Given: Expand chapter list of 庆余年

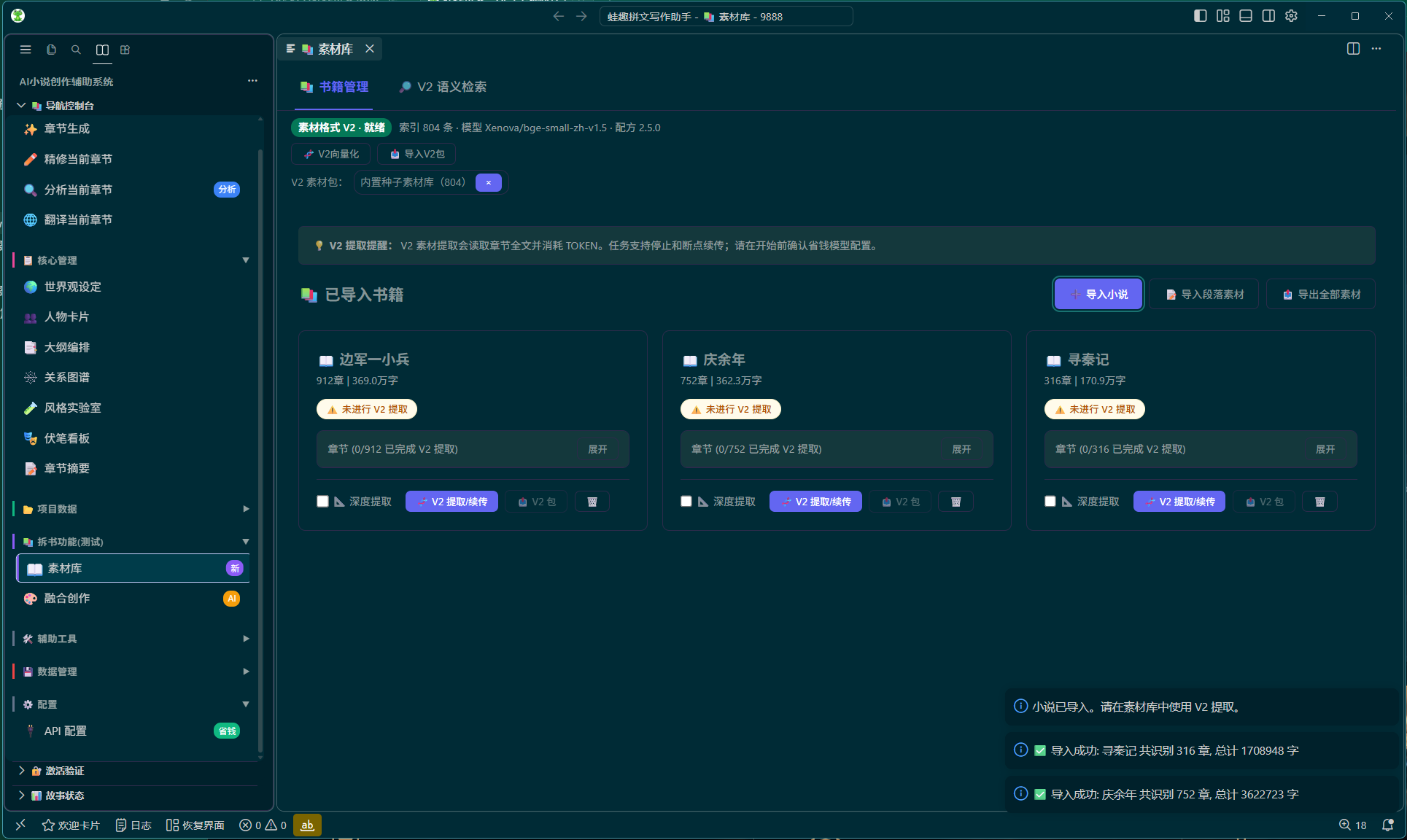Looking at the screenshot, I should [x=961, y=449].
